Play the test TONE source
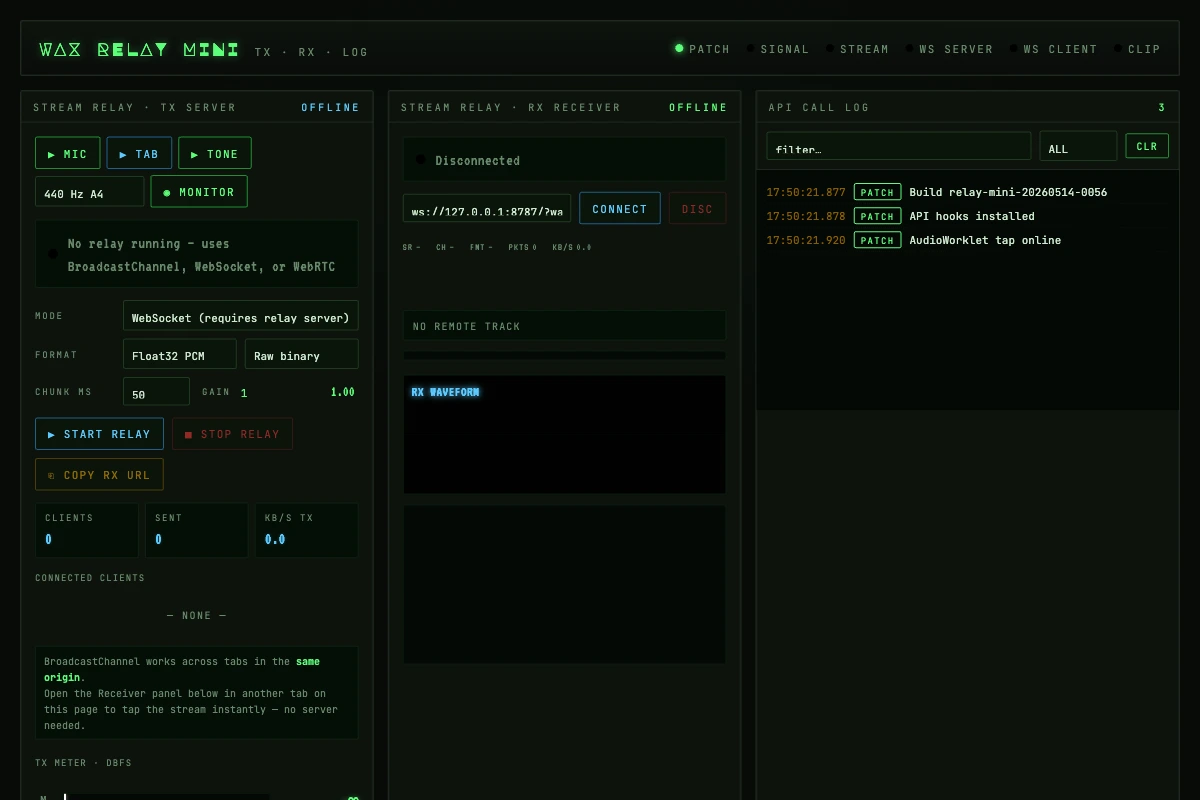The height and width of the screenshot is (800, 1200). point(215,153)
